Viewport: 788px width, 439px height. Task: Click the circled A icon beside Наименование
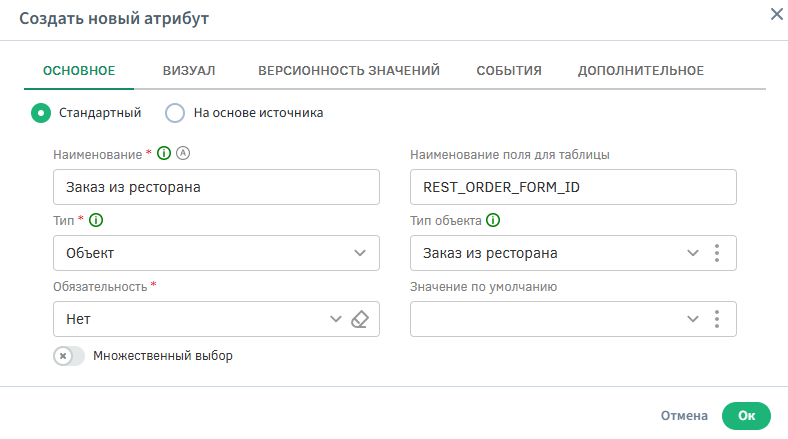click(x=182, y=154)
